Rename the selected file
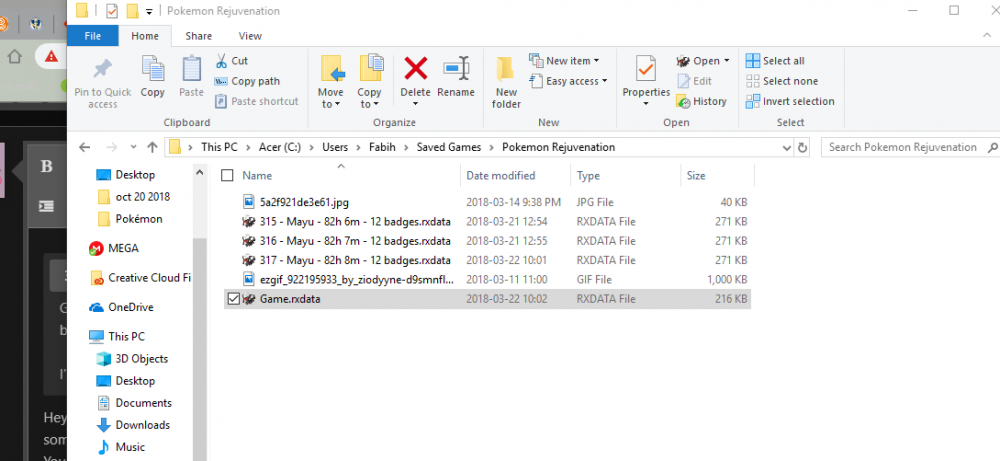 click(x=455, y=77)
